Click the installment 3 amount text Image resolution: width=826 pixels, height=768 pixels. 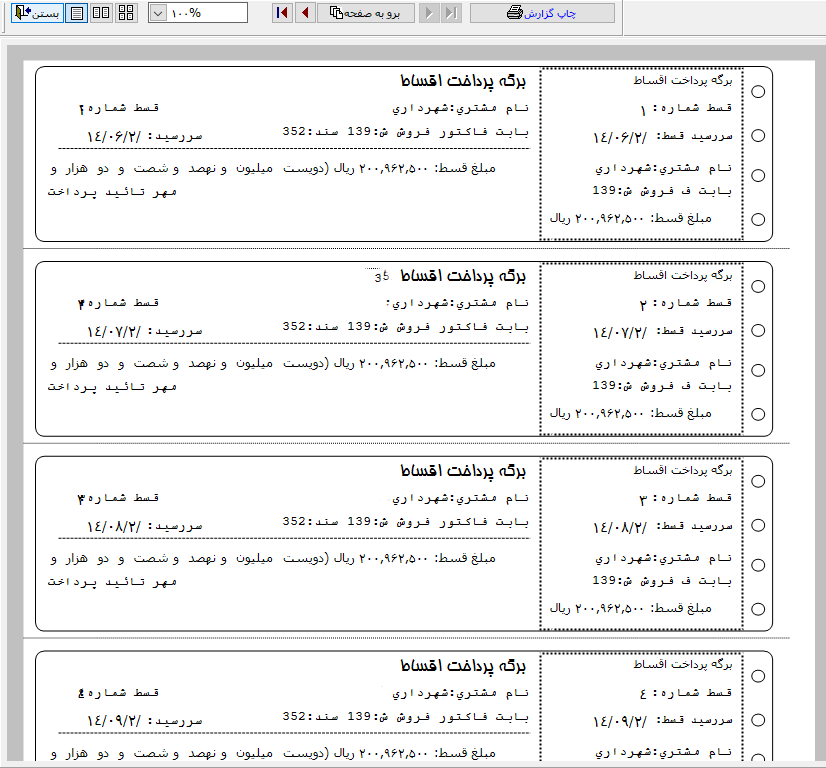[631, 608]
